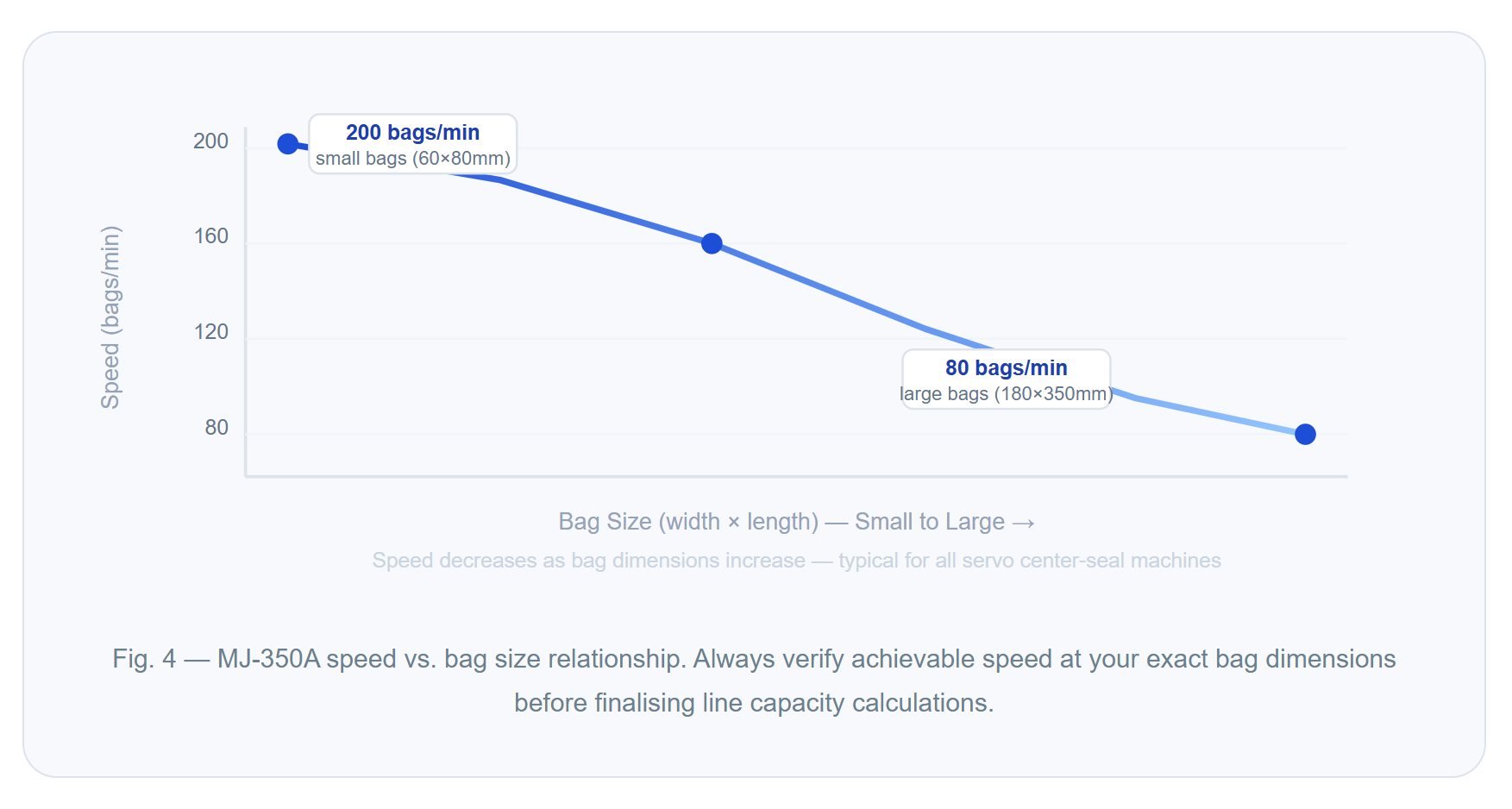This screenshot has height=809, width=1512.
Task: Click the line segment between 160 and 120 levels
Action: coord(819,286)
